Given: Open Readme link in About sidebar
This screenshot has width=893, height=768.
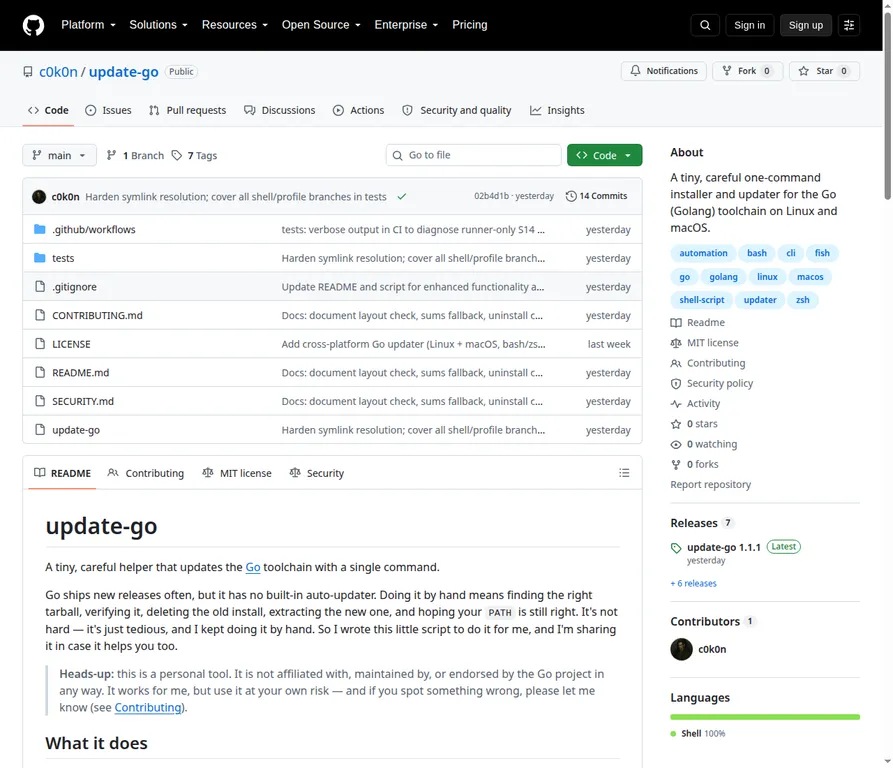Looking at the screenshot, I should point(698,323).
